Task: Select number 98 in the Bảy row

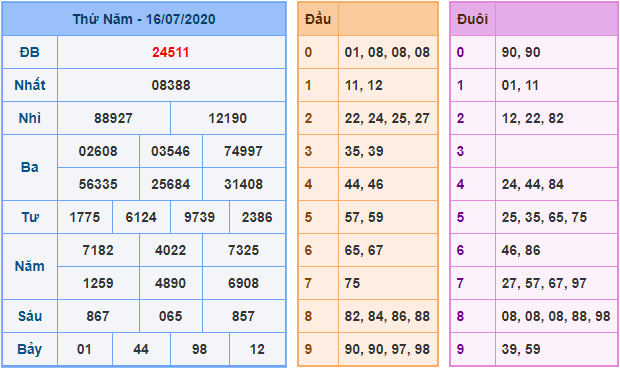Action: coord(199,349)
